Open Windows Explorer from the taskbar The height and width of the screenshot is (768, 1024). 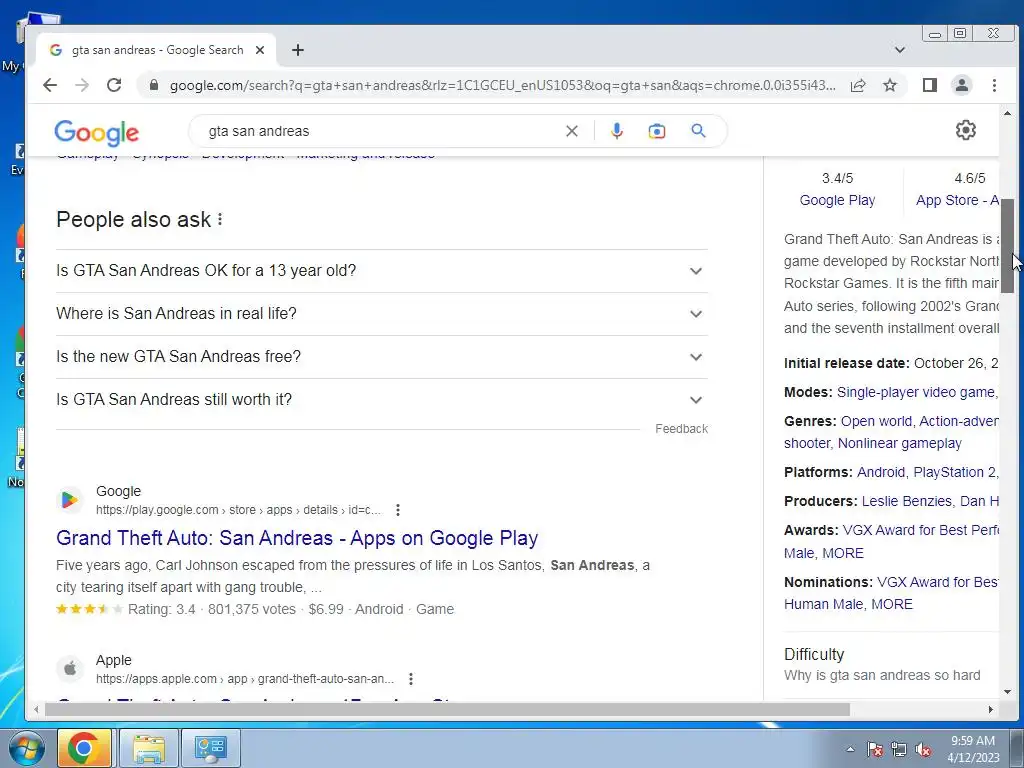point(150,748)
